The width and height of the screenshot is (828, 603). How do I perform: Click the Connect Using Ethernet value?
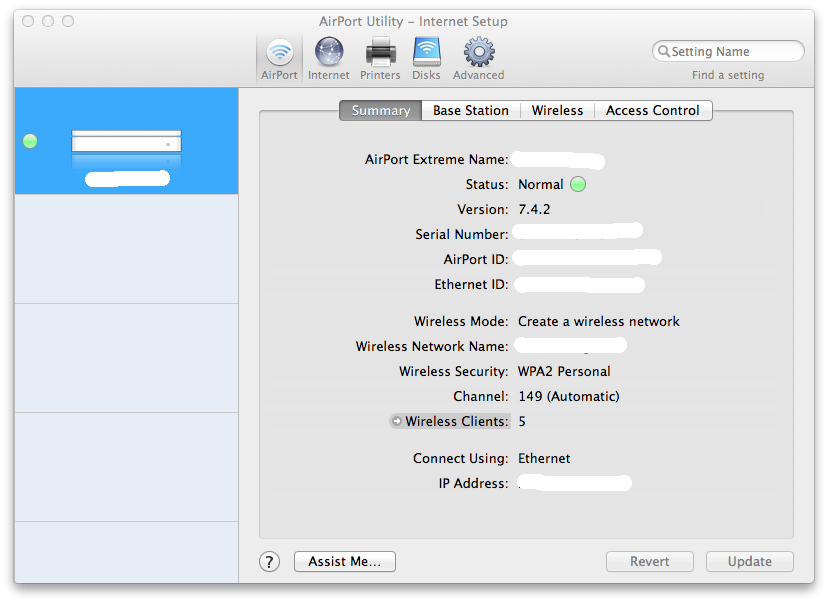click(544, 458)
